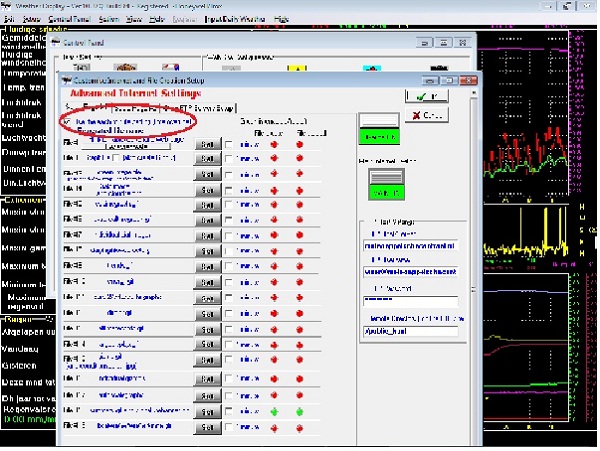Click into the remote directory field
This screenshot has height=451, width=600.
click(410, 331)
